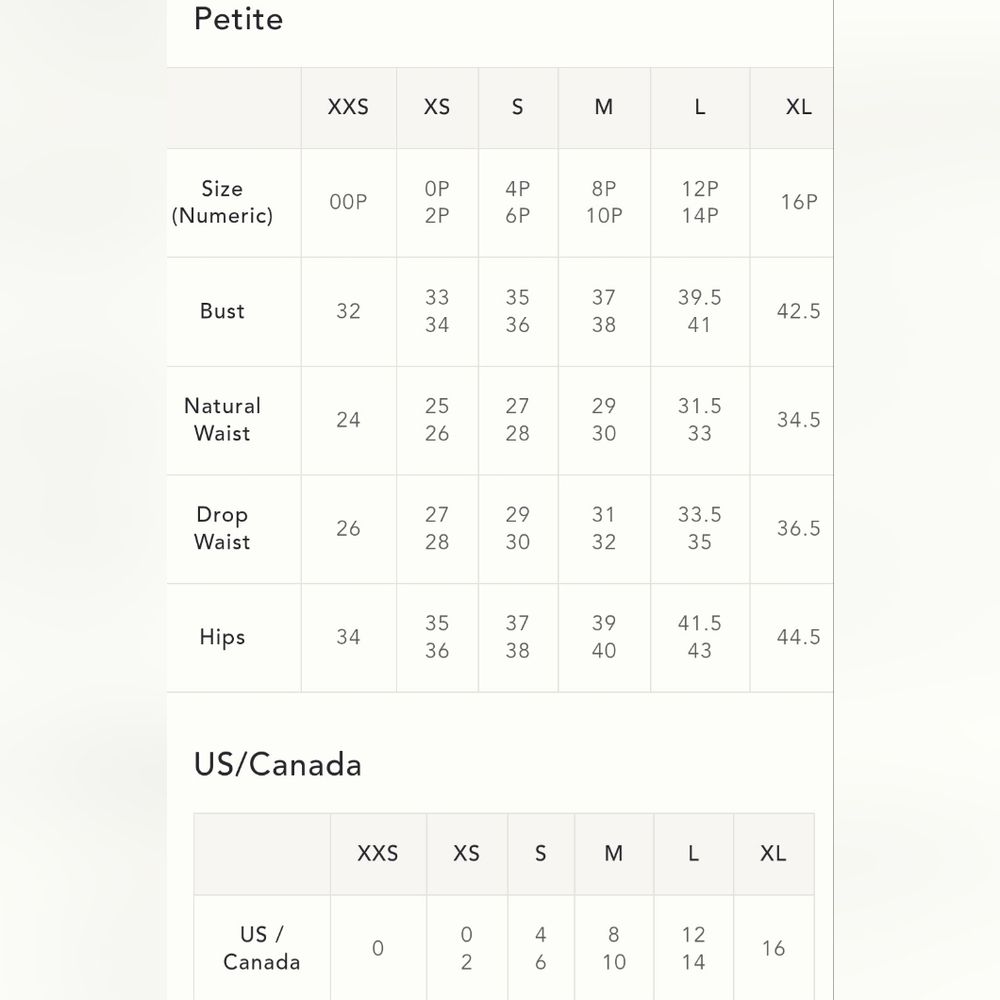Select the Bust row label
Screen dimensions: 1000x1000
[x=222, y=311]
